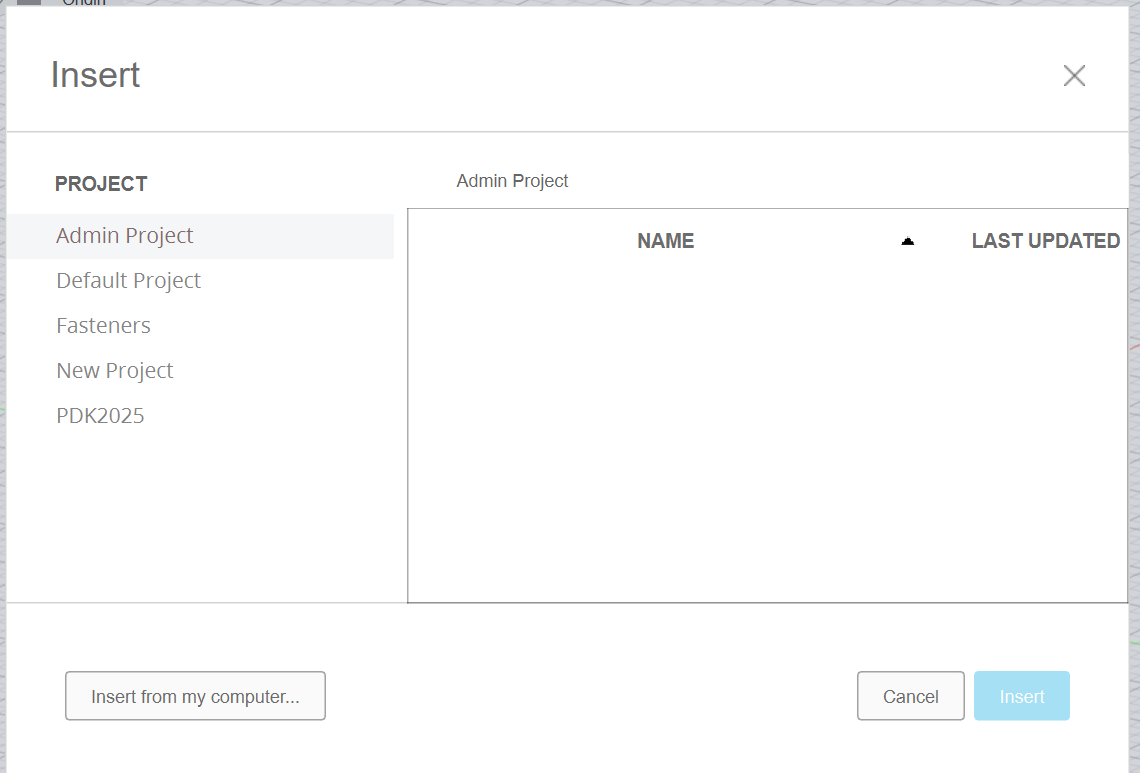The image size is (1140, 773).
Task: Click the blue Insert button
Action: pyautogui.click(x=1021, y=696)
